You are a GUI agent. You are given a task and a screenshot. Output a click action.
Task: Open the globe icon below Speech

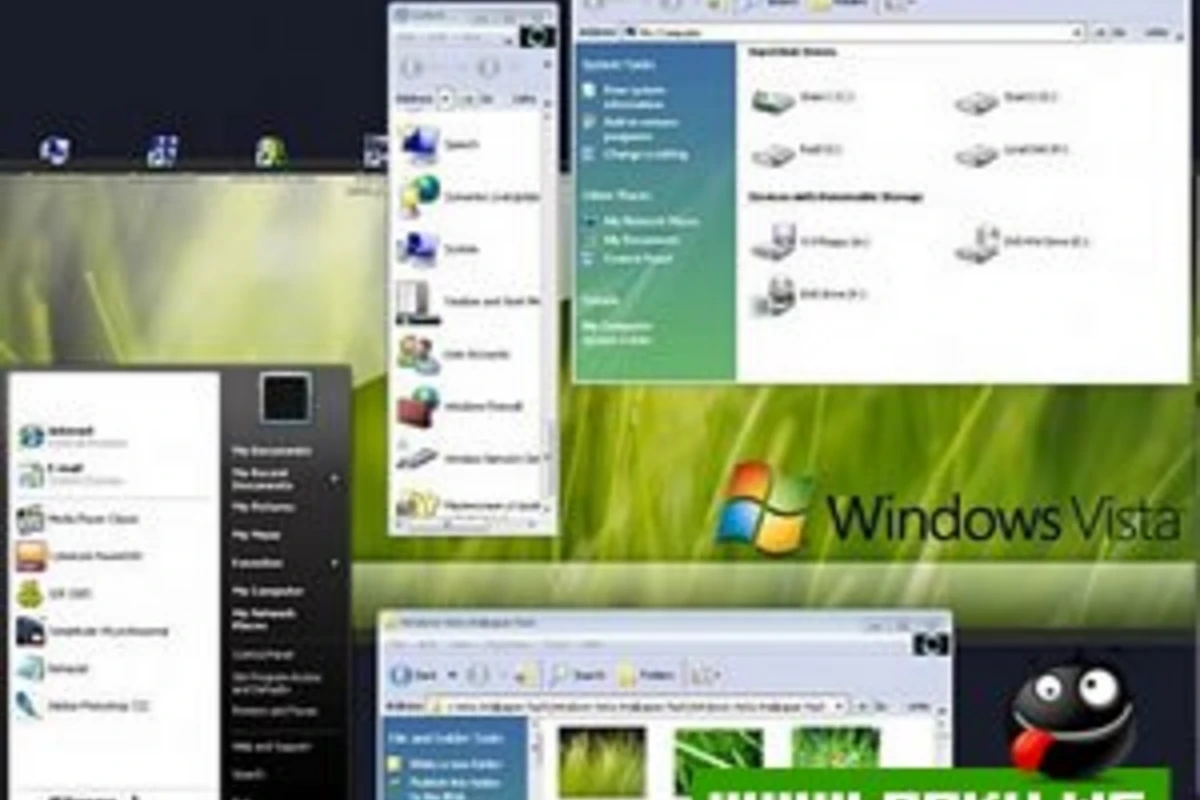point(421,196)
